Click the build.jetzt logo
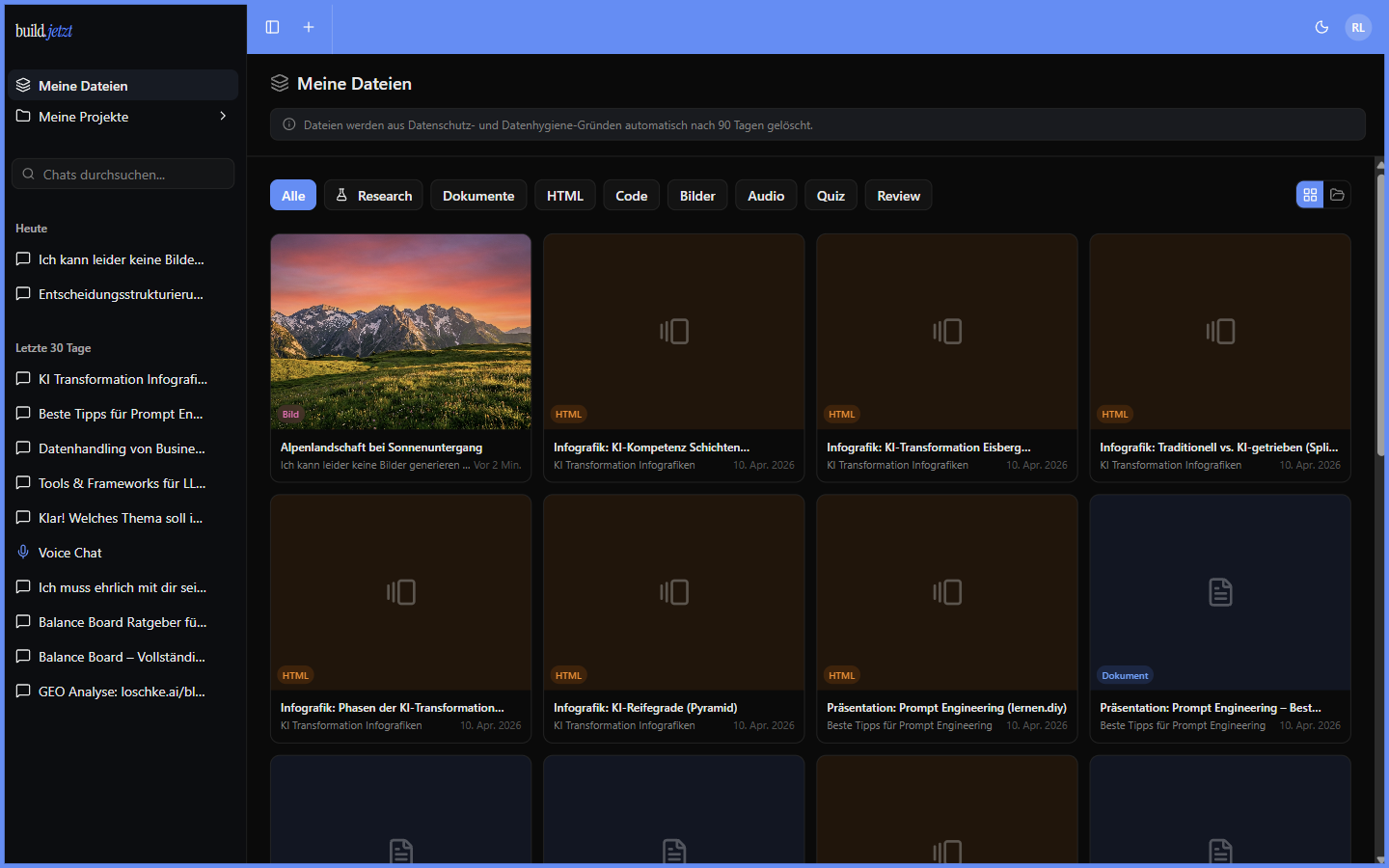Viewport: 1389px width, 868px height. (44, 31)
